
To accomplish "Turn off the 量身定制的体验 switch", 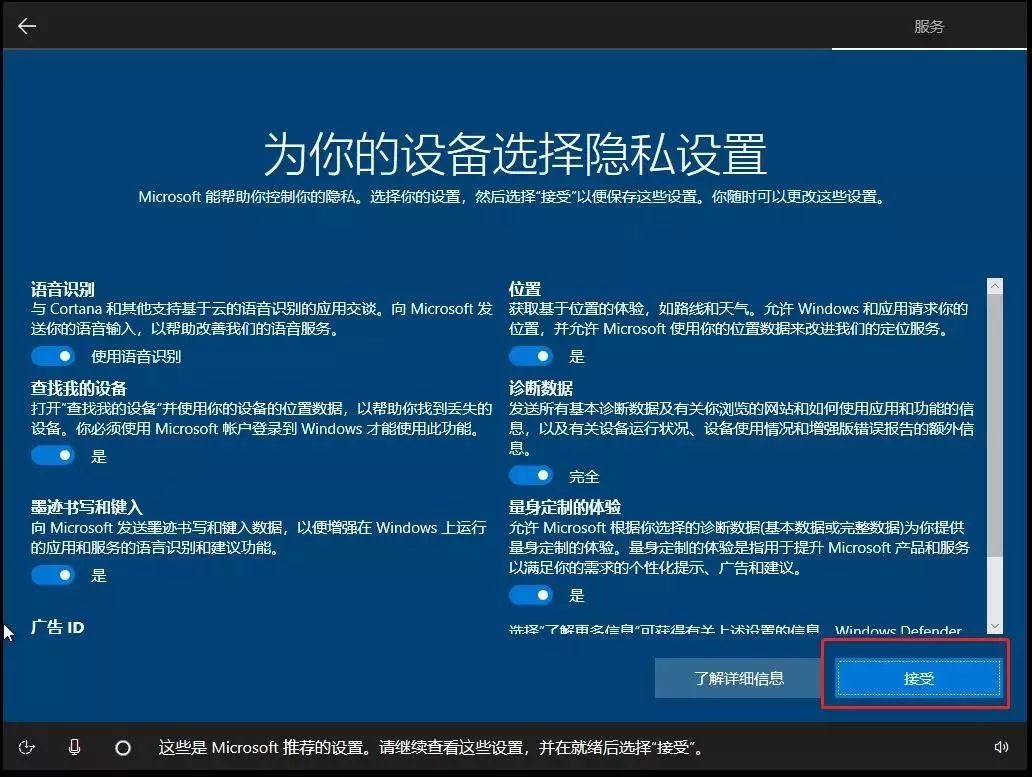I will coord(530,595).
